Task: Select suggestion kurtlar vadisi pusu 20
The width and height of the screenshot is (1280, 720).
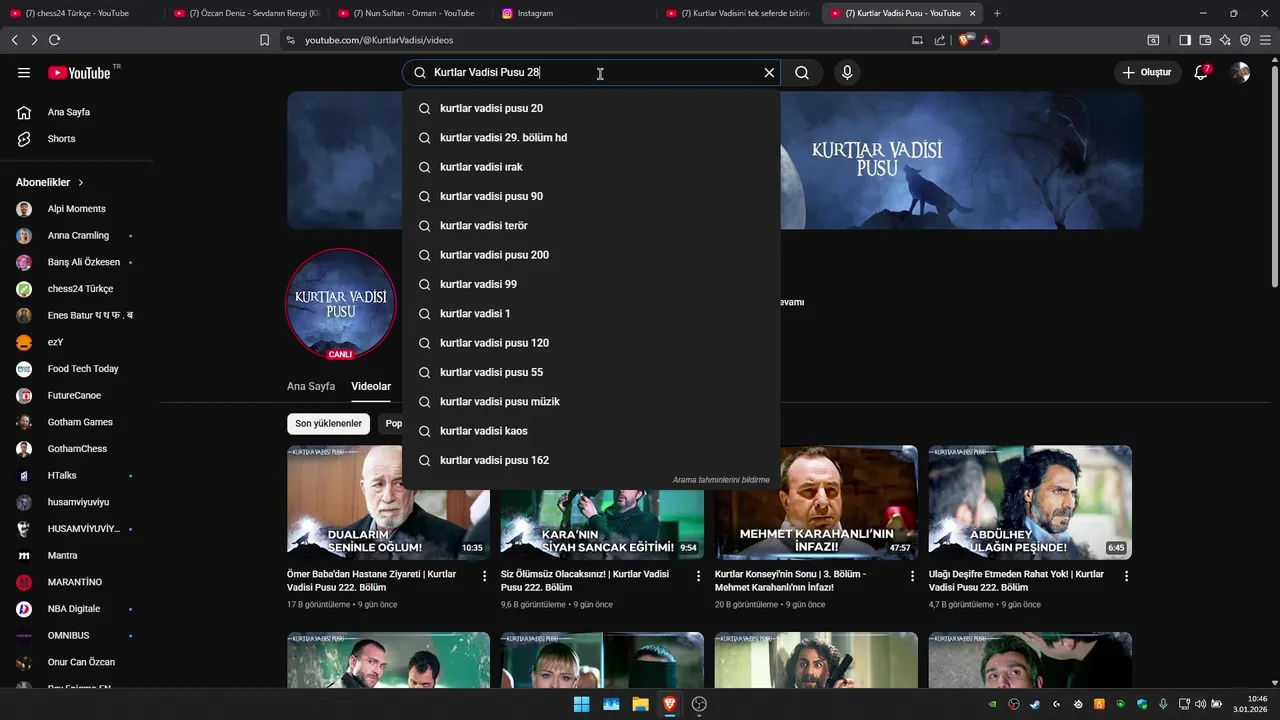Action: (591, 108)
